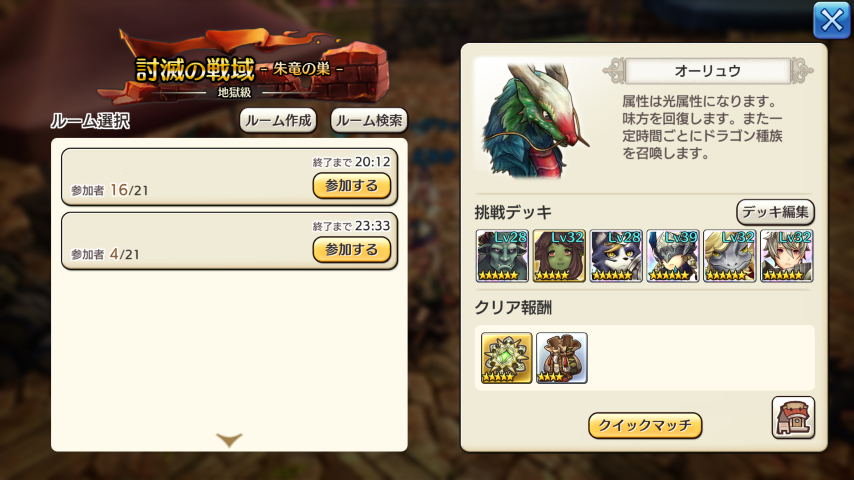The width and height of the screenshot is (854, 480).
Task: View the treasure sack reward
Action: point(562,358)
